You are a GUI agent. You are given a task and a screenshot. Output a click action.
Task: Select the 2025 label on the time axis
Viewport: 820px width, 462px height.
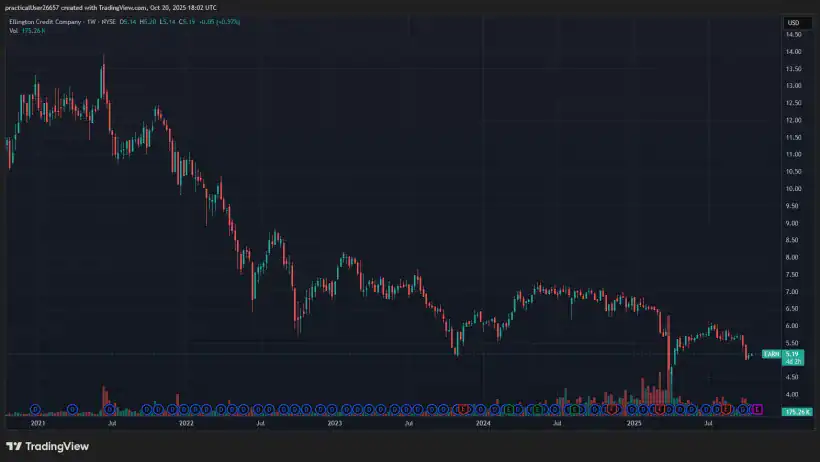pos(632,424)
